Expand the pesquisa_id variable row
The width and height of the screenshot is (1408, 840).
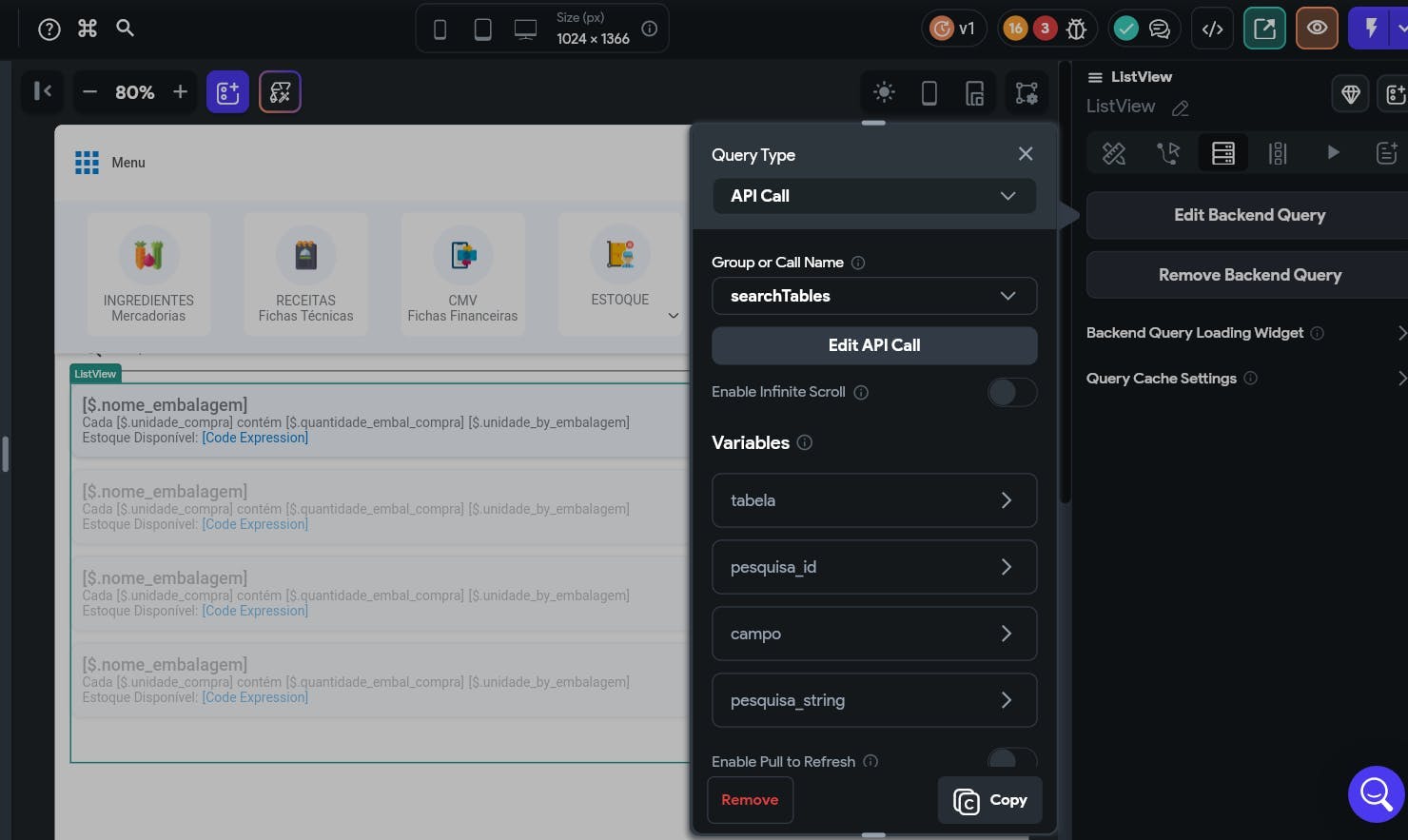874,567
